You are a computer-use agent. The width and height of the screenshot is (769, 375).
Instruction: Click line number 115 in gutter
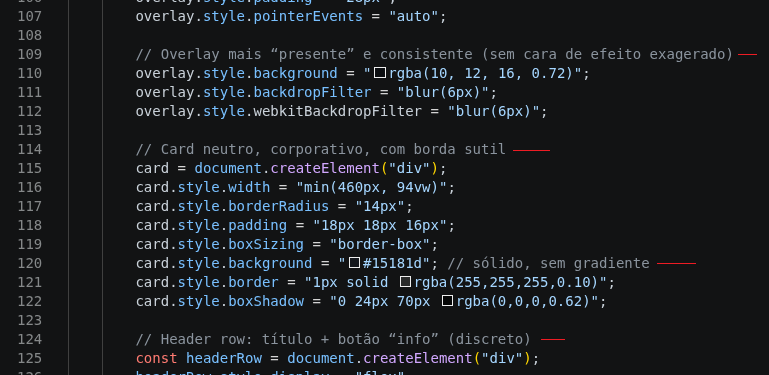click(29, 168)
